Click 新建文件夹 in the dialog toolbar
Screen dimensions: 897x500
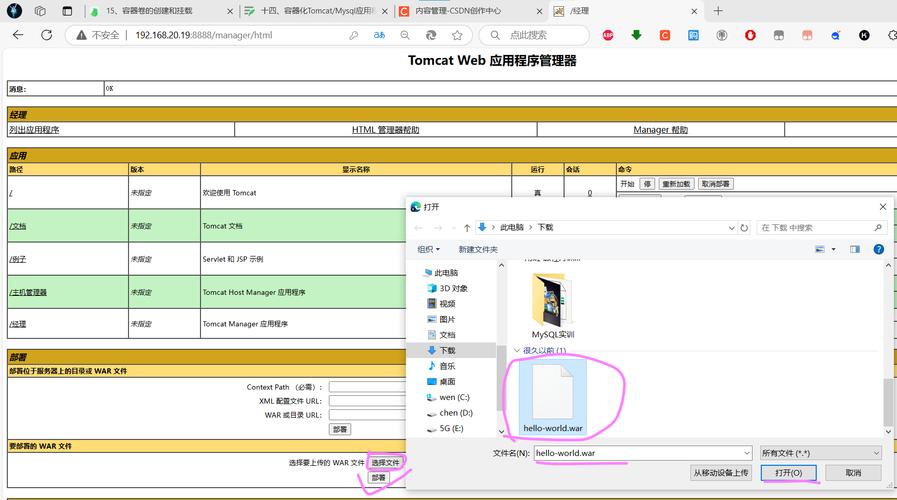478,249
